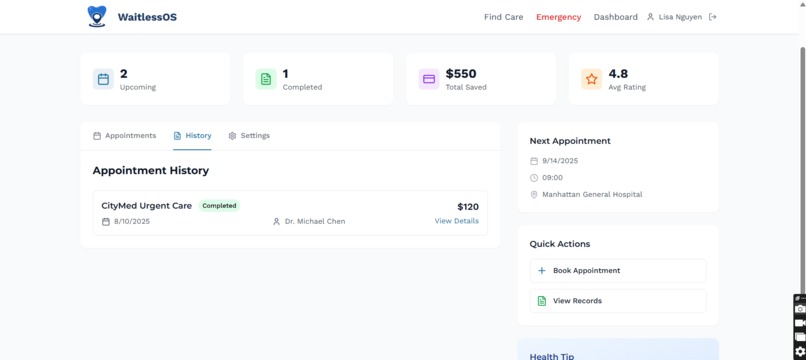Click the Completed status badge

tap(219, 206)
